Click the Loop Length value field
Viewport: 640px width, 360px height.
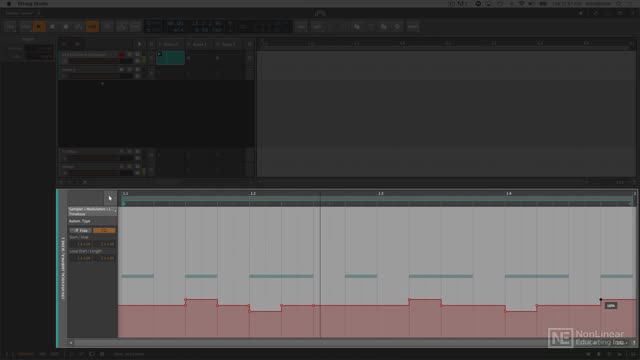pyautogui.click(x=104, y=258)
